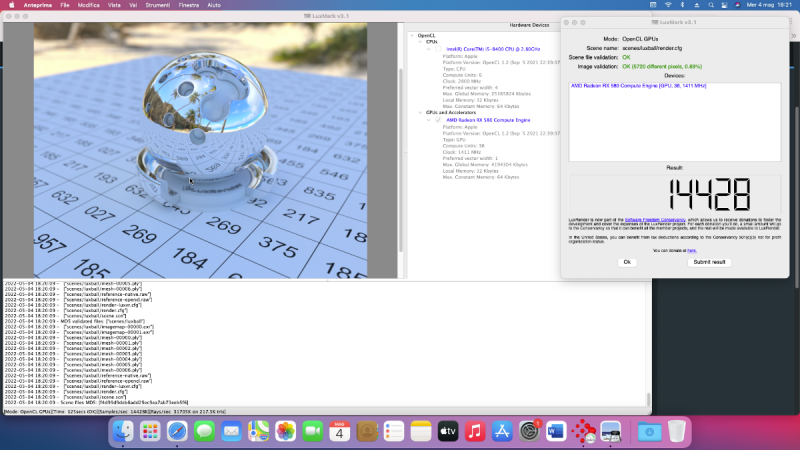Screen dimensions: 800x450
Task: Click the Hardware Devices panel header
Action: pos(529,25)
